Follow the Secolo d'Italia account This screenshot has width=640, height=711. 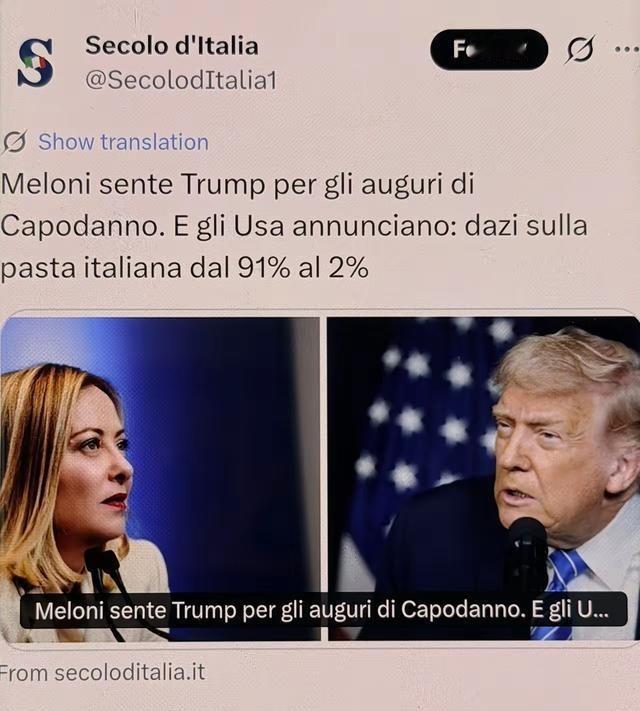click(x=489, y=49)
